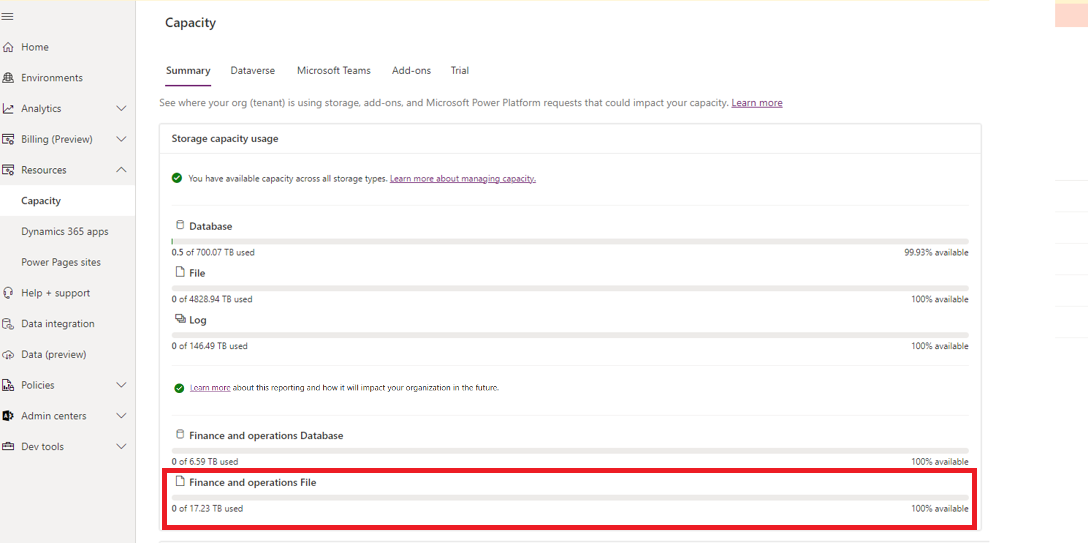1088x543 pixels.
Task: Click the 'Finance and operations Database' label
Action: (266, 436)
